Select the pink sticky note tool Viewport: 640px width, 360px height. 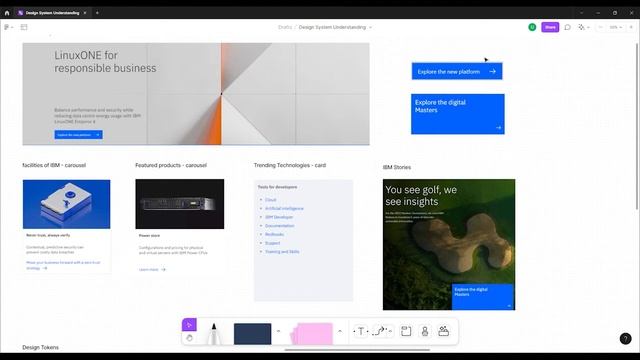(x=311, y=334)
